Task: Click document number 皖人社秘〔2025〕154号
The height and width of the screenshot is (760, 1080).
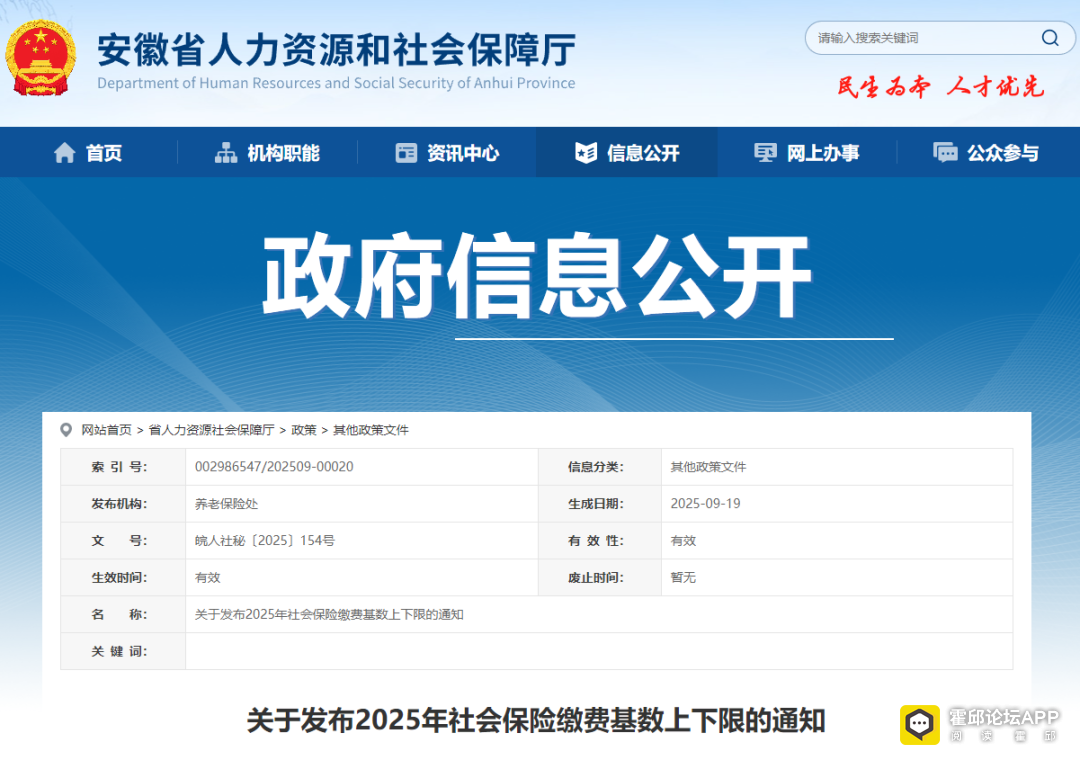Action: [264, 541]
